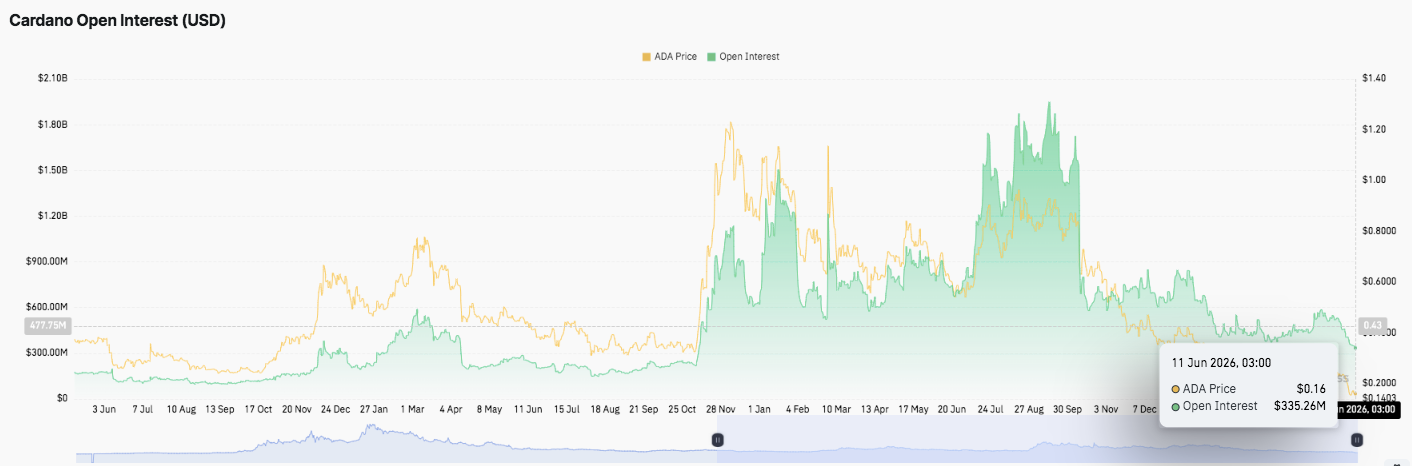Click the 17 Oct x-axis date label
Screen dimensions: 1412x466
point(258,409)
